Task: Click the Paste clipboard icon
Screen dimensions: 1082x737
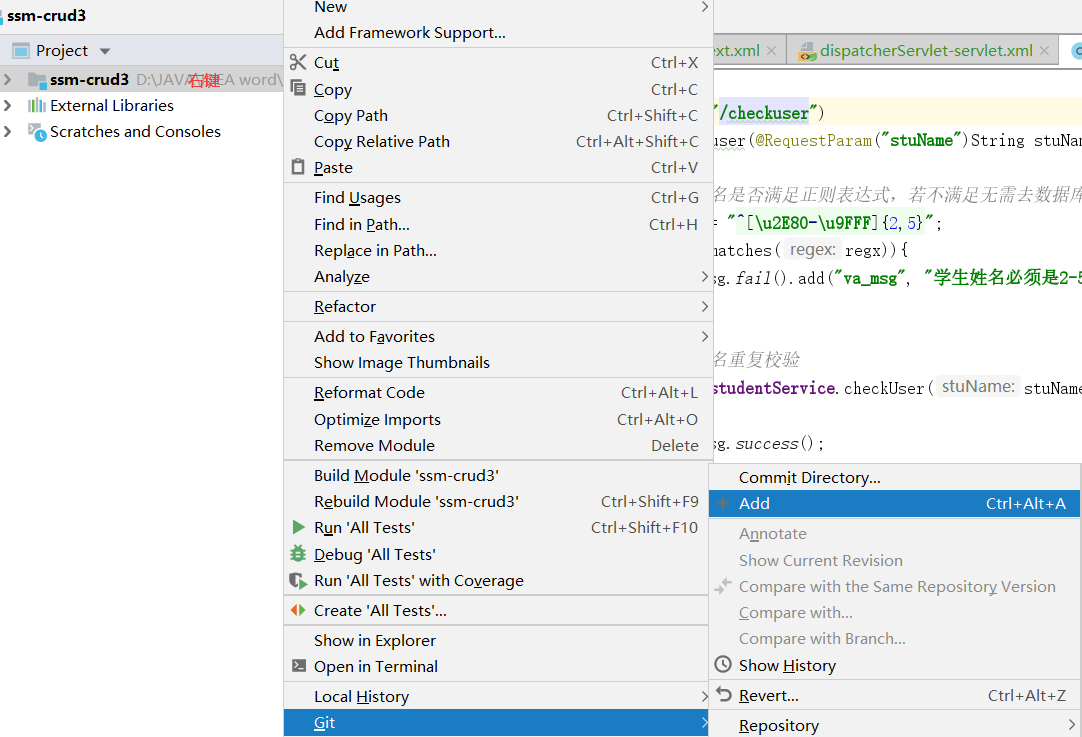Action: pyautogui.click(x=298, y=167)
